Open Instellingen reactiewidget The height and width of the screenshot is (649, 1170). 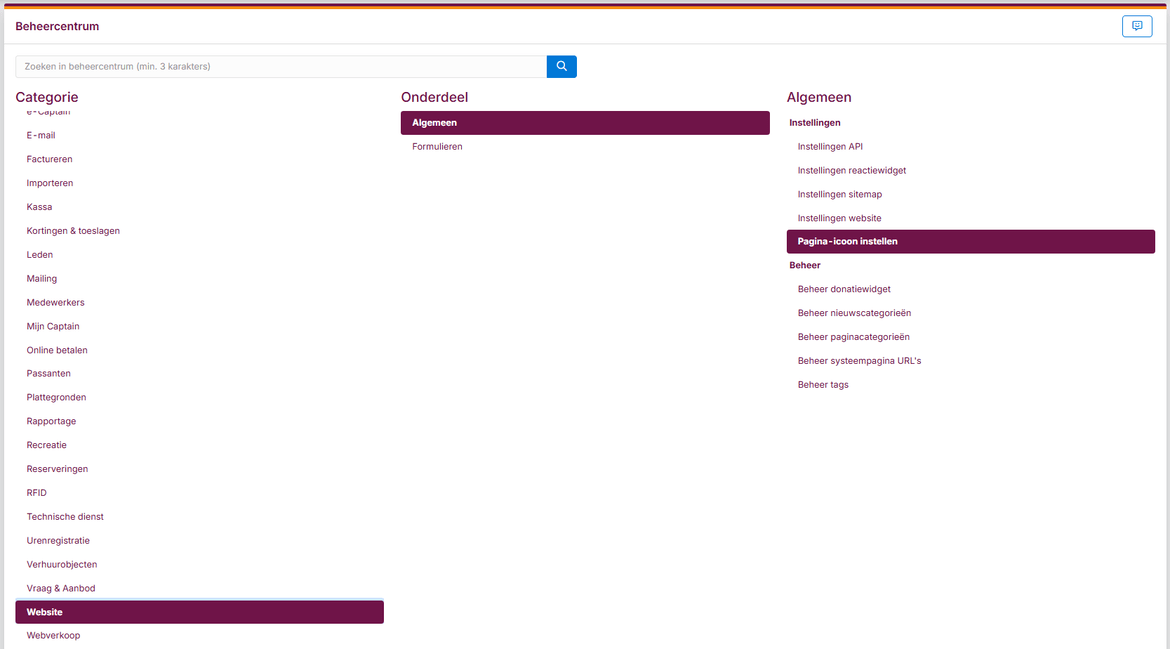coord(851,170)
